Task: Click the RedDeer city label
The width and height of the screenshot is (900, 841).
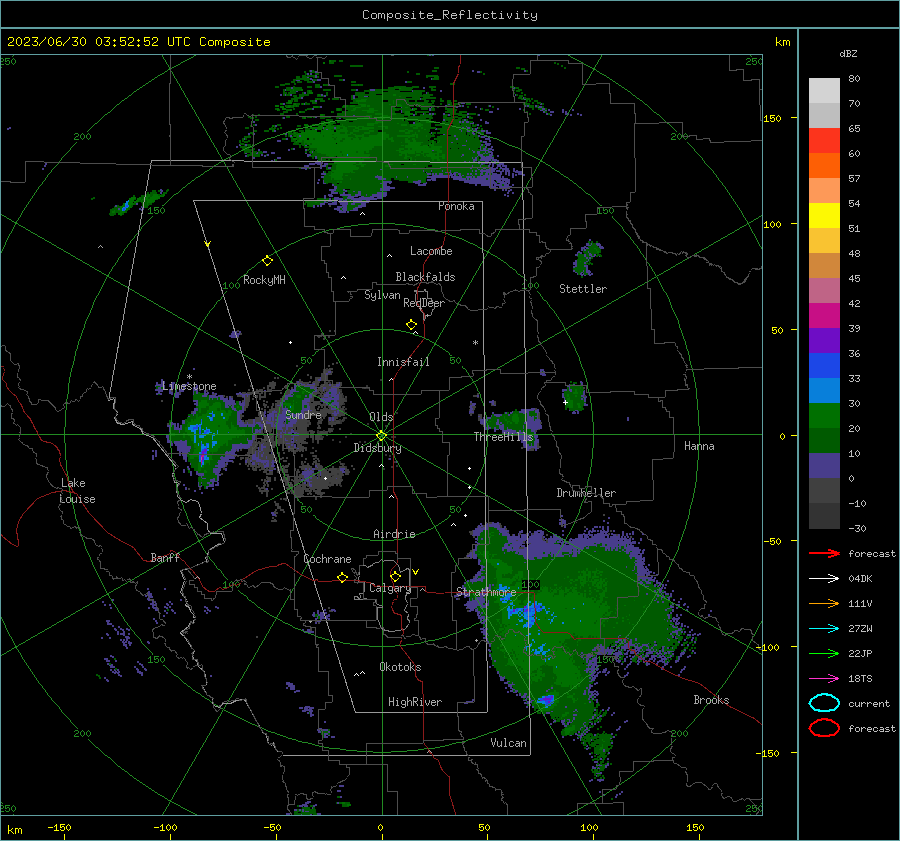Action: click(x=424, y=303)
